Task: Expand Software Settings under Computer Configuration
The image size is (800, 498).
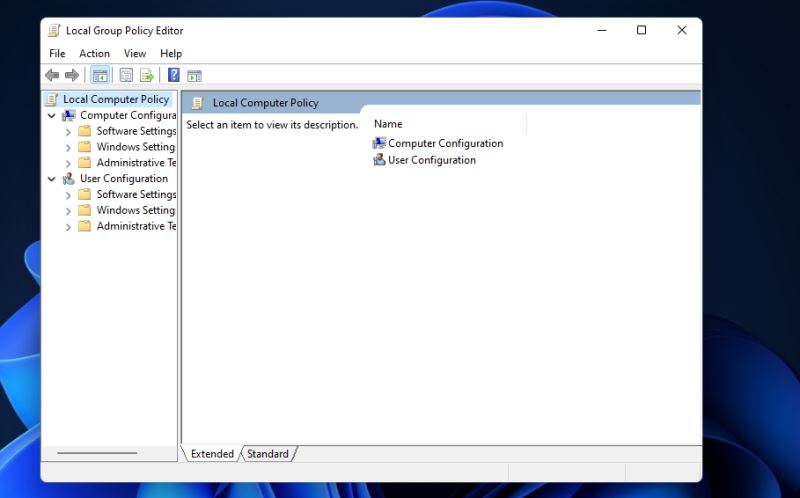Action: tap(68, 132)
